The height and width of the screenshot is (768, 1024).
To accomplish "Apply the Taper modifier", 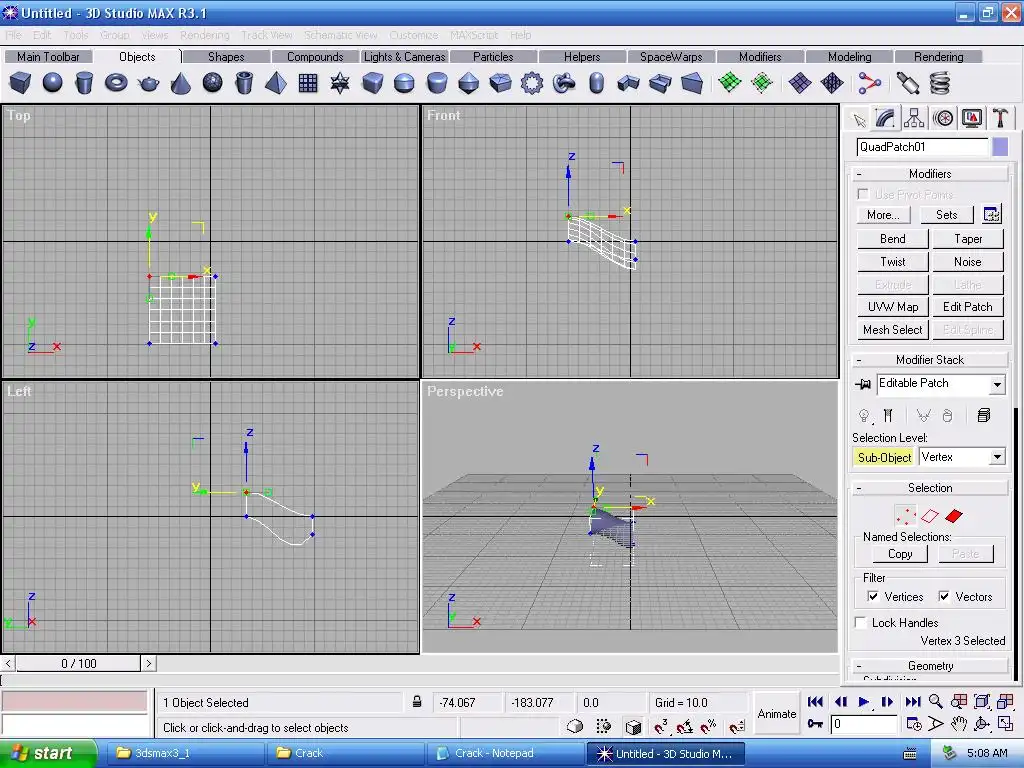I will (968, 239).
